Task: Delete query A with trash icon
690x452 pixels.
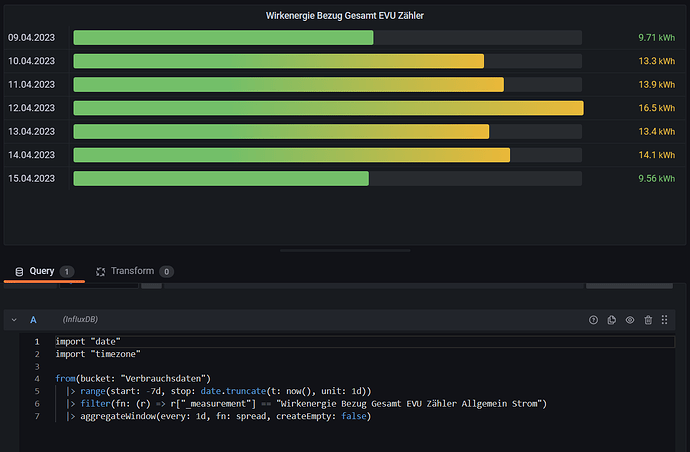Action: [x=648, y=320]
